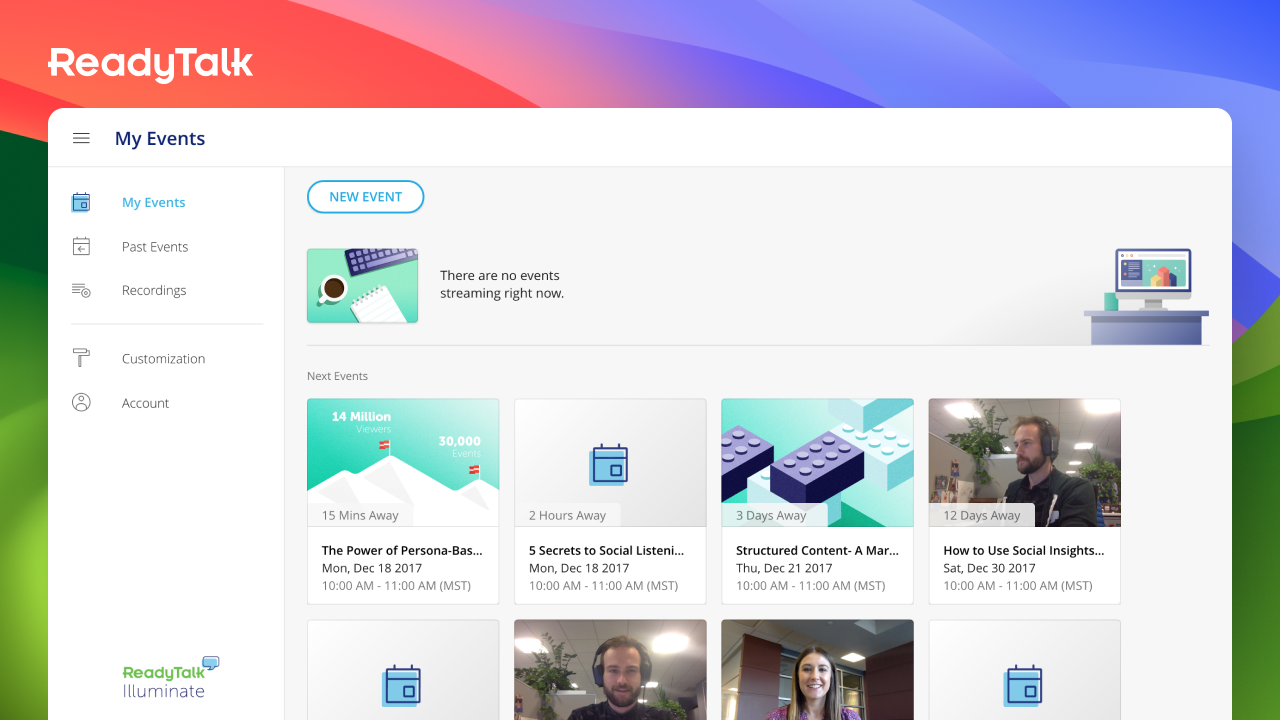Click the My Events calendar icon
The width and height of the screenshot is (1280, 720).
coord(81,202)
